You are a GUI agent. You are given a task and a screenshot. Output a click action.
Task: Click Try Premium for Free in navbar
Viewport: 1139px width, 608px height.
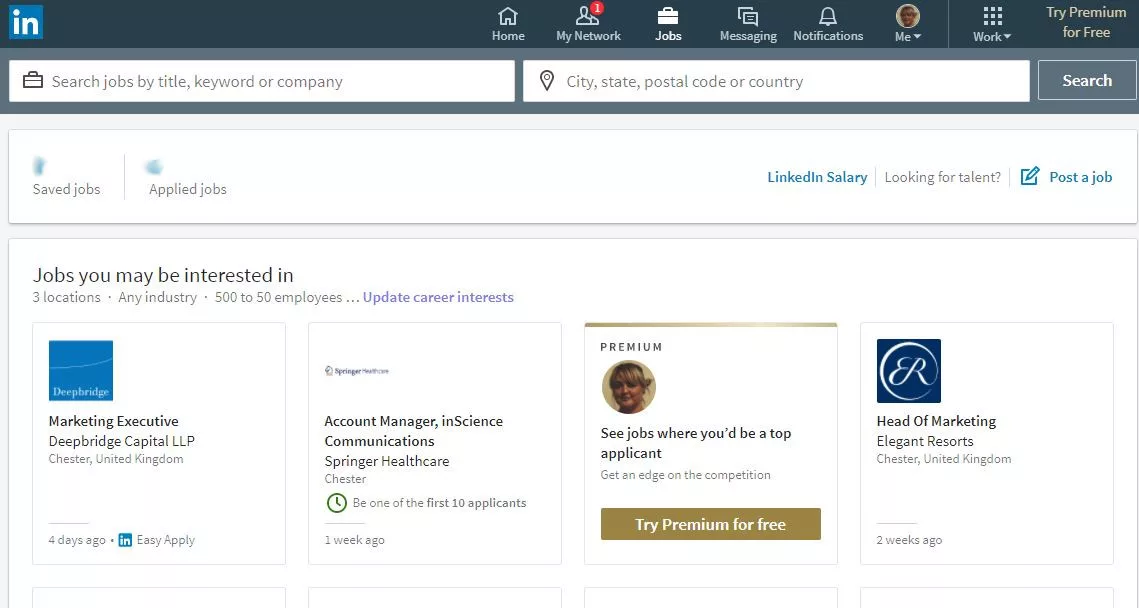1086,22
